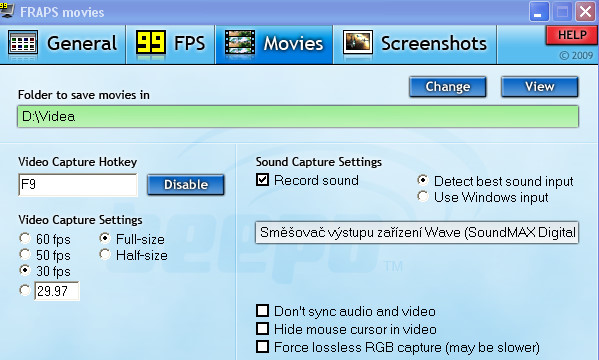The image size is (599, 360).
Task: Close the FRAPS movies window
Action: coord(586,11)
